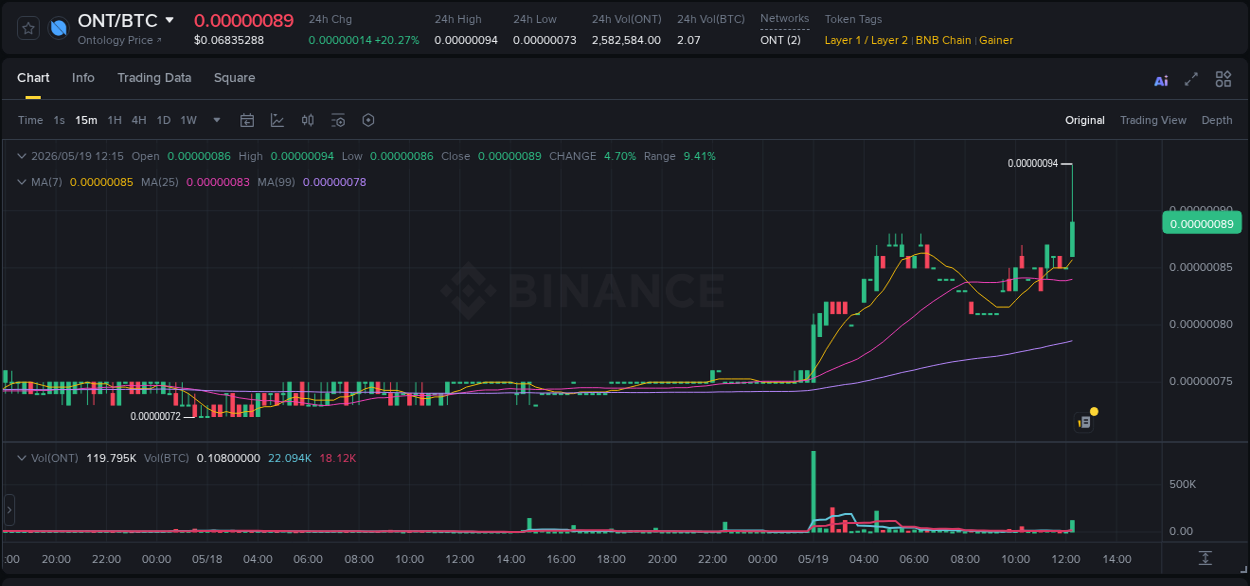
Task: Click the Vol(ONT) 119.795K value
Action: [111, 458]
